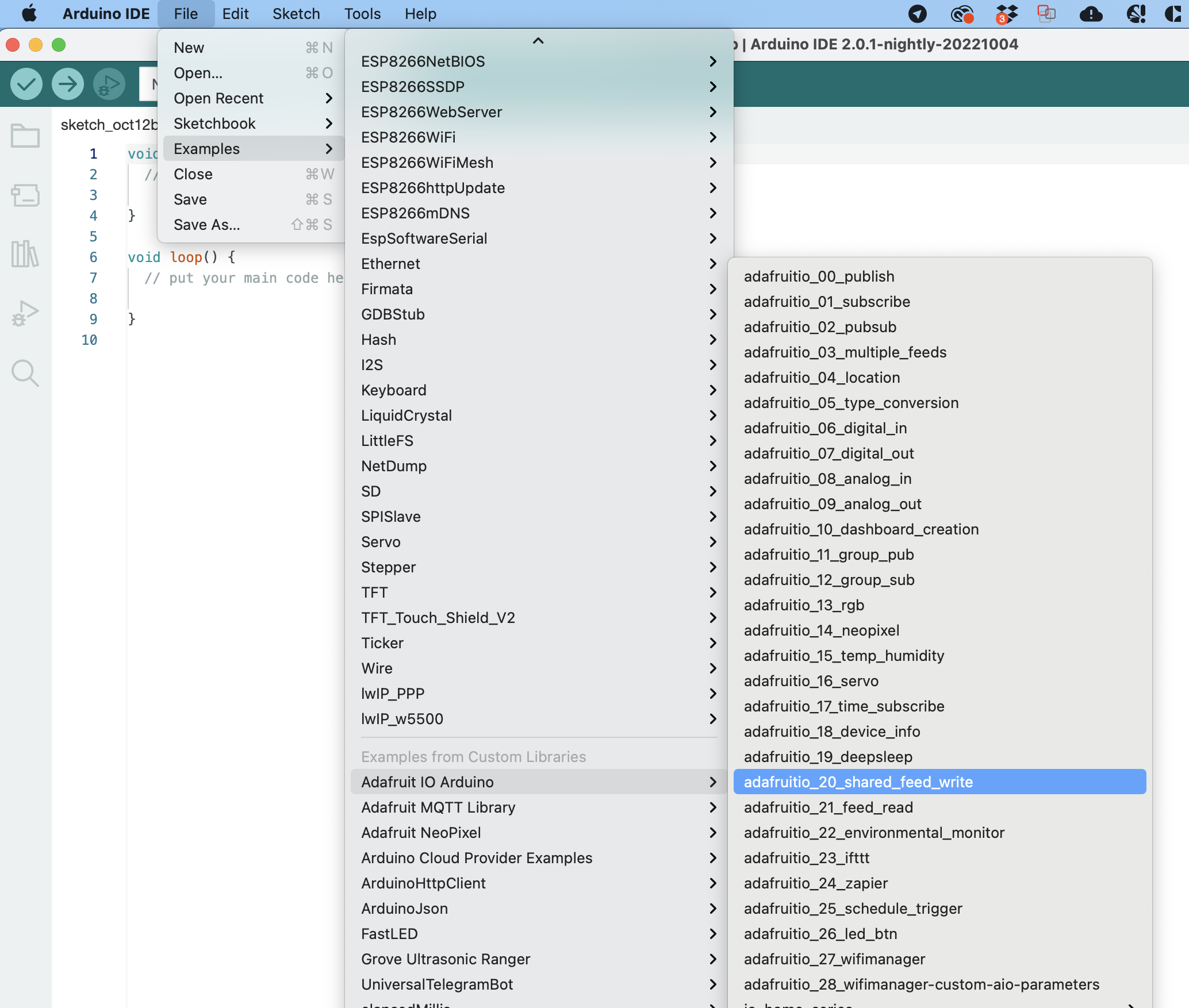The image size is (1189, 1008).
Task: Click the Verify/Compile icon
Action: coord(26,85)
